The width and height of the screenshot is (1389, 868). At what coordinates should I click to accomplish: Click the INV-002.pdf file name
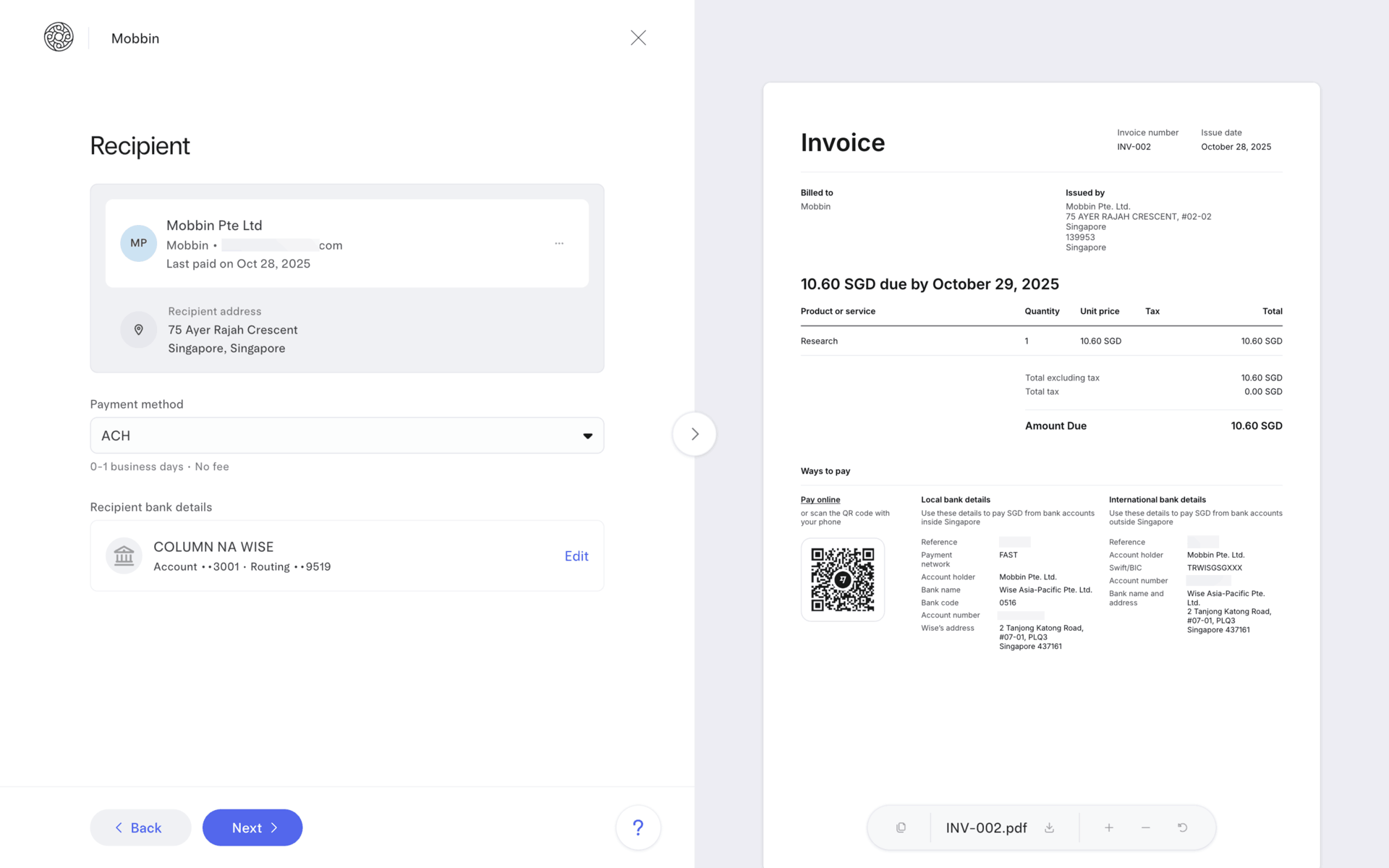click(x=986, y=827)
